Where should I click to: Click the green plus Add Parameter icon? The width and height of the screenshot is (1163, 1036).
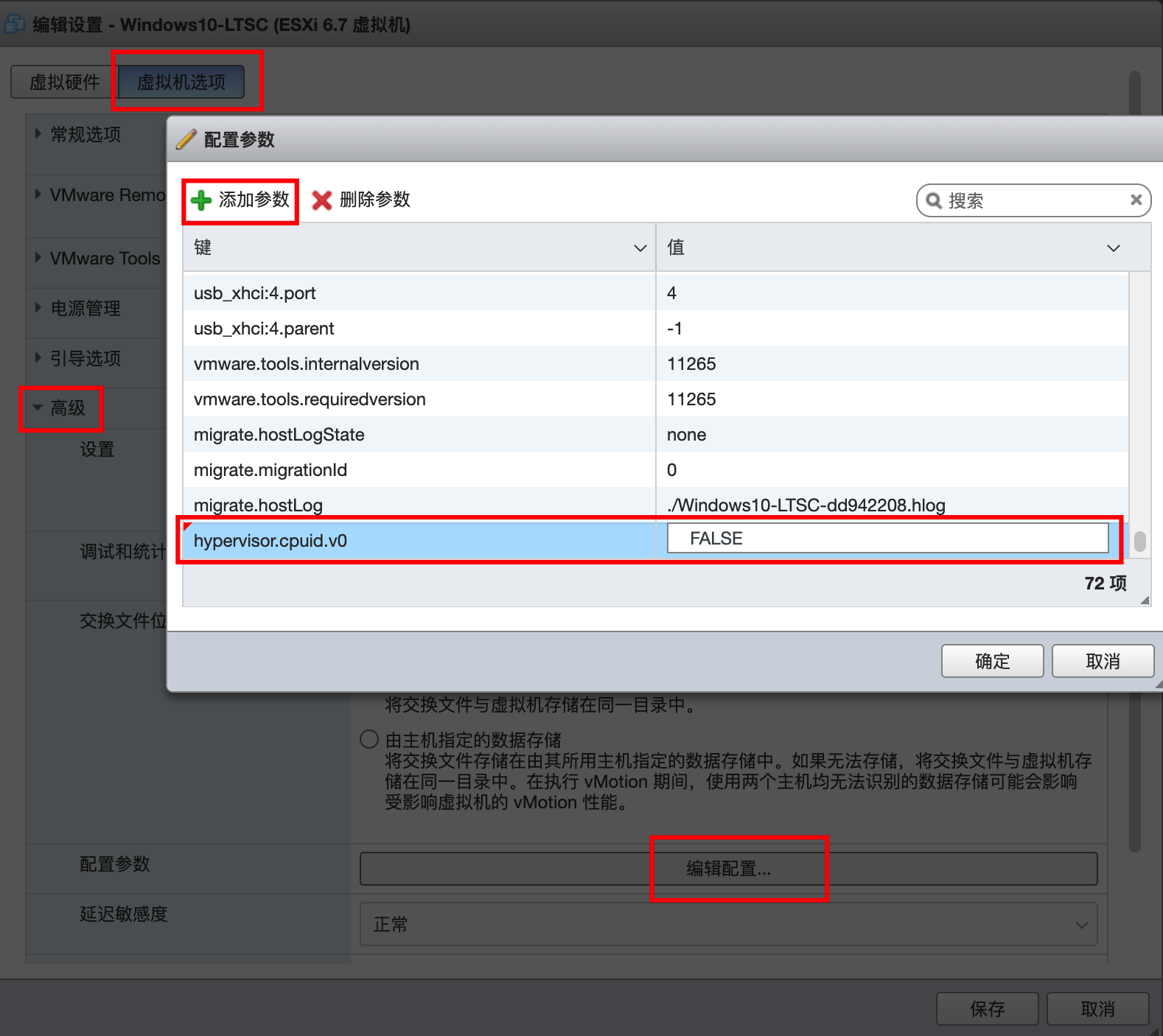pos(201,200)
